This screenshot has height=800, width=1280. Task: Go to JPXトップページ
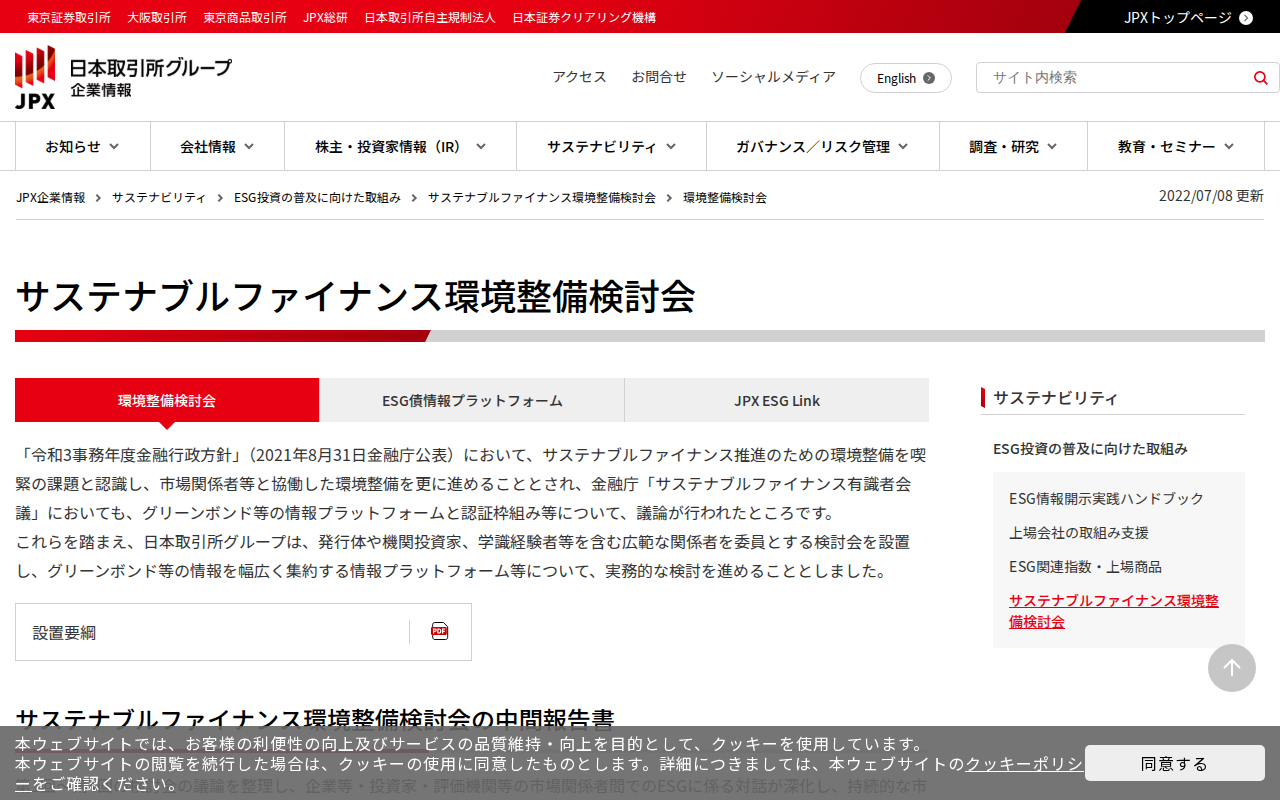tap(1178, 17)
